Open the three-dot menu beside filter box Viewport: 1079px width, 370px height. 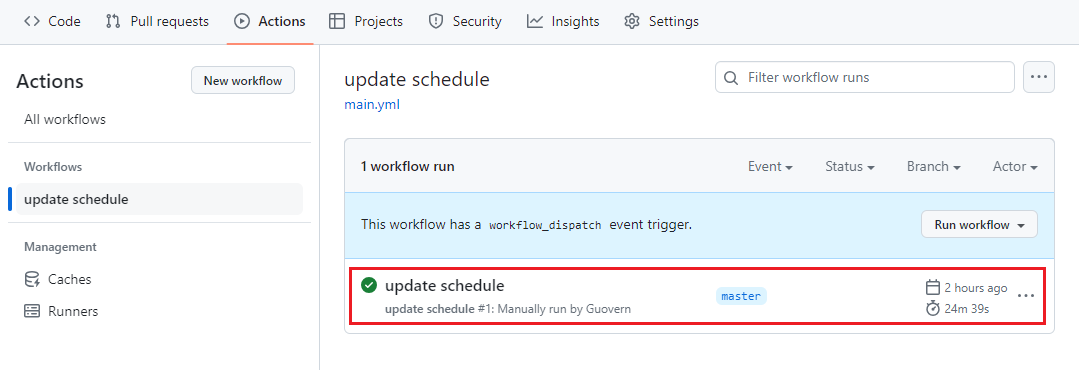1039,77
